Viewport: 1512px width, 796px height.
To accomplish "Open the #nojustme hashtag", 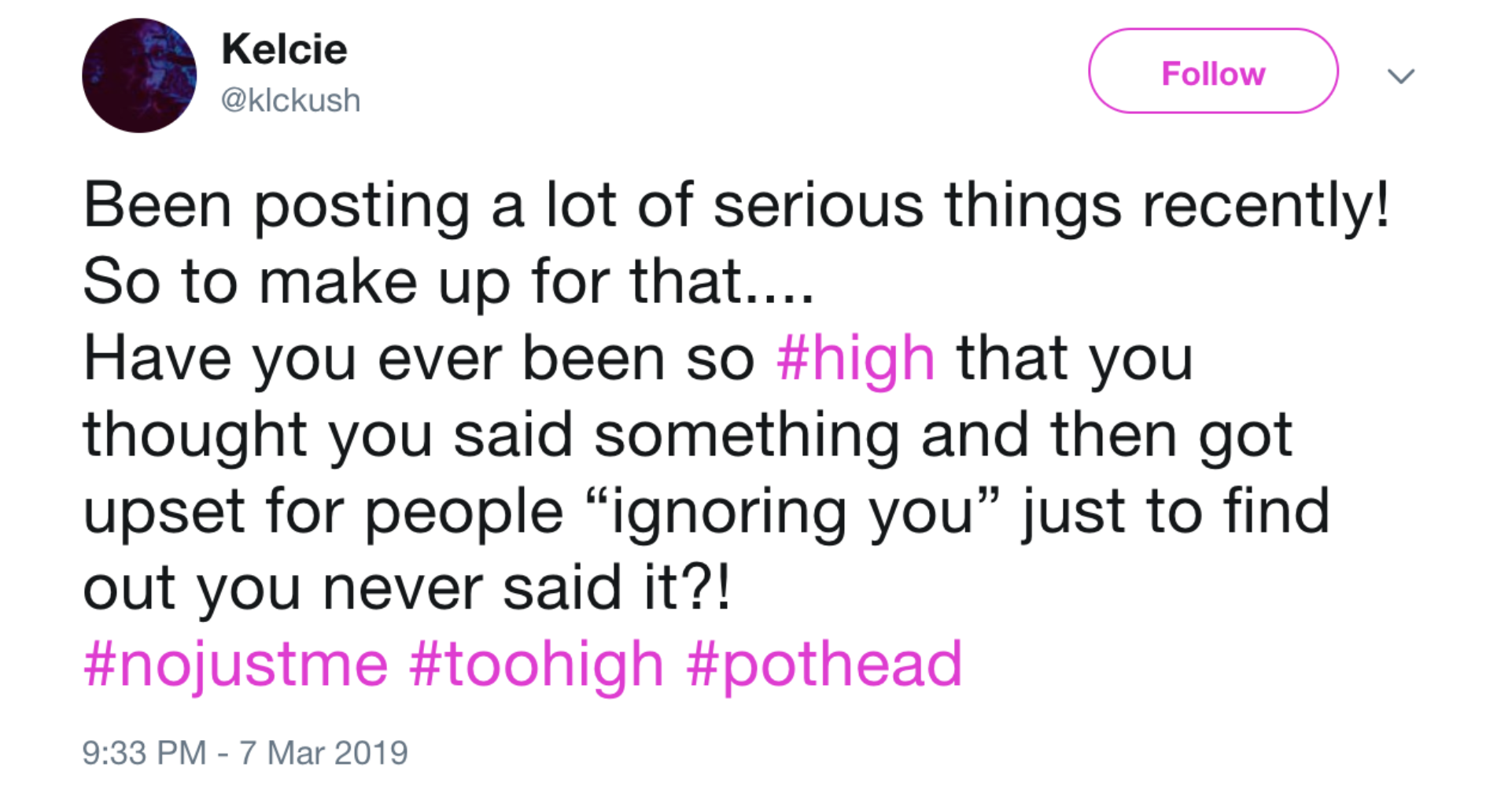I will [235, 665].
